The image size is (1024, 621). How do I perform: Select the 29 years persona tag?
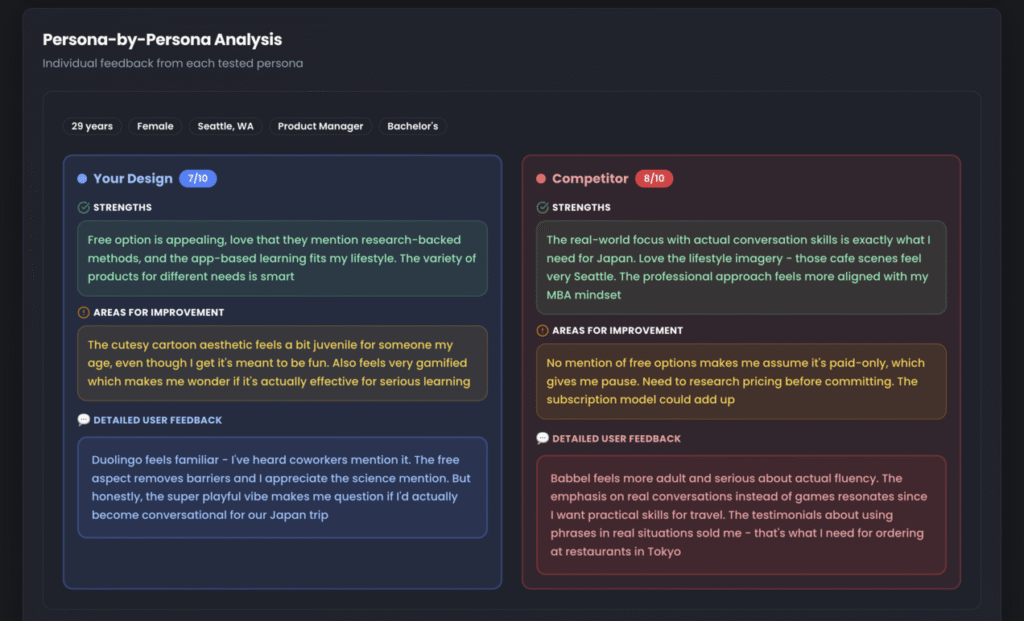(x=92, y=127)
